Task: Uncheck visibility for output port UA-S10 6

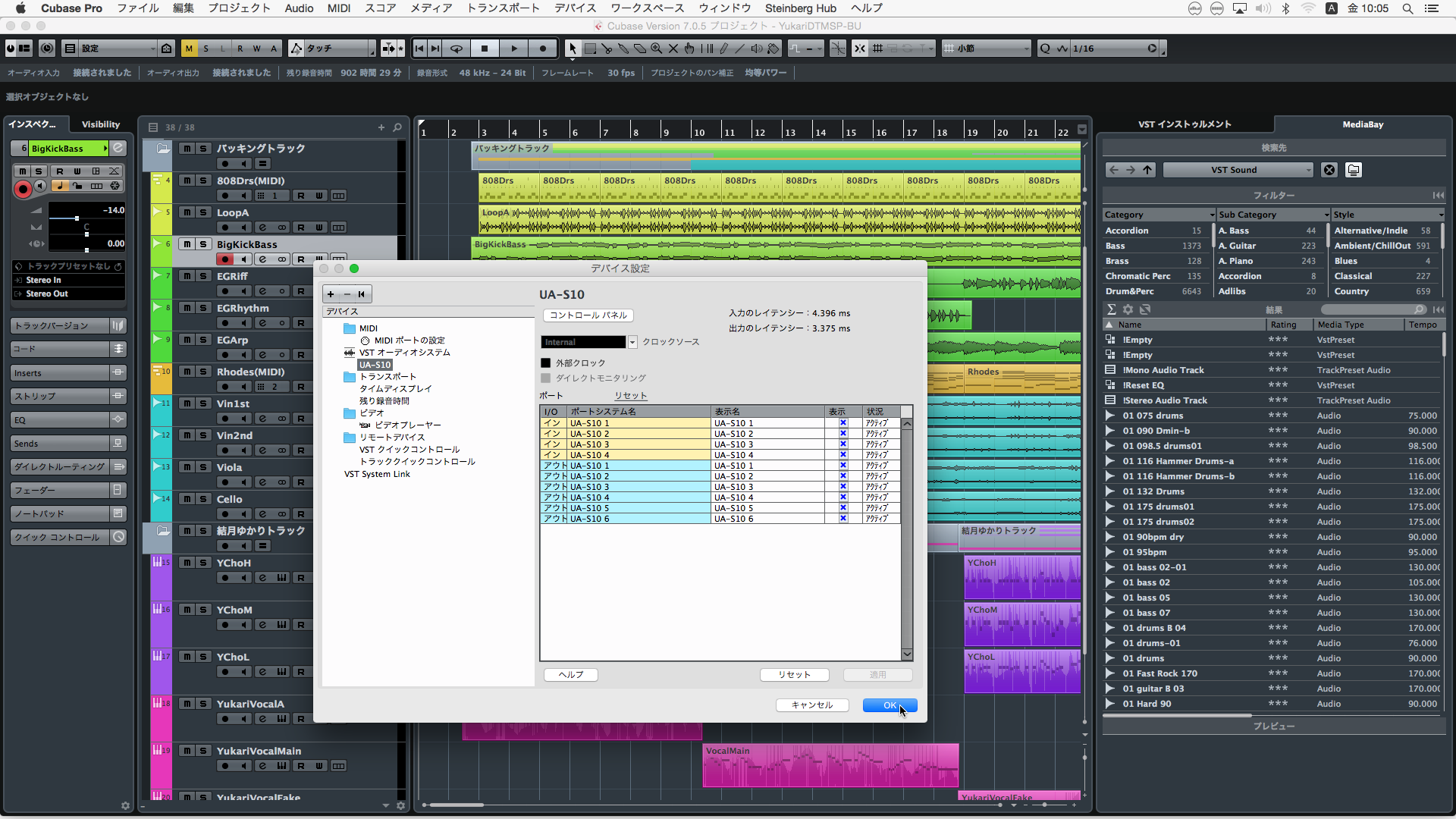Action: coord(843,519)
